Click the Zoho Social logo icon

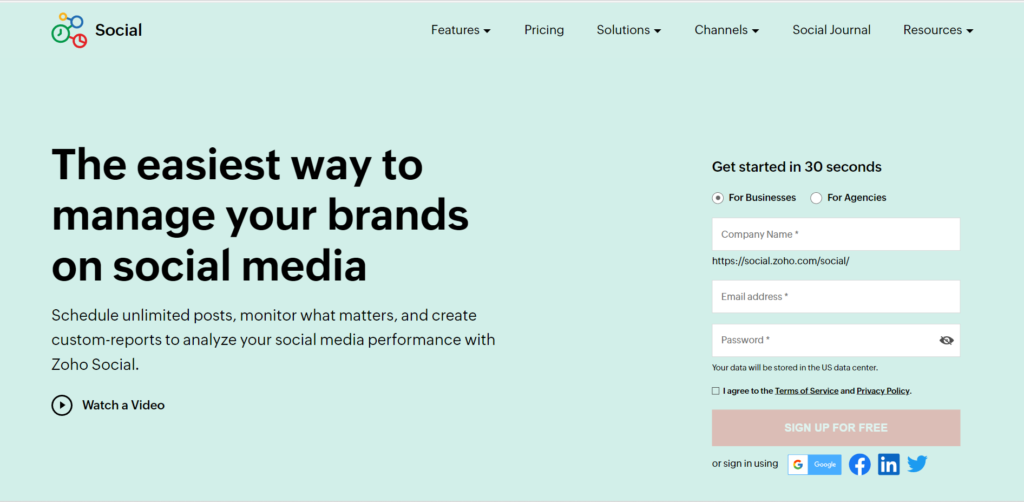pyautogui.click(x=69, y=30)
